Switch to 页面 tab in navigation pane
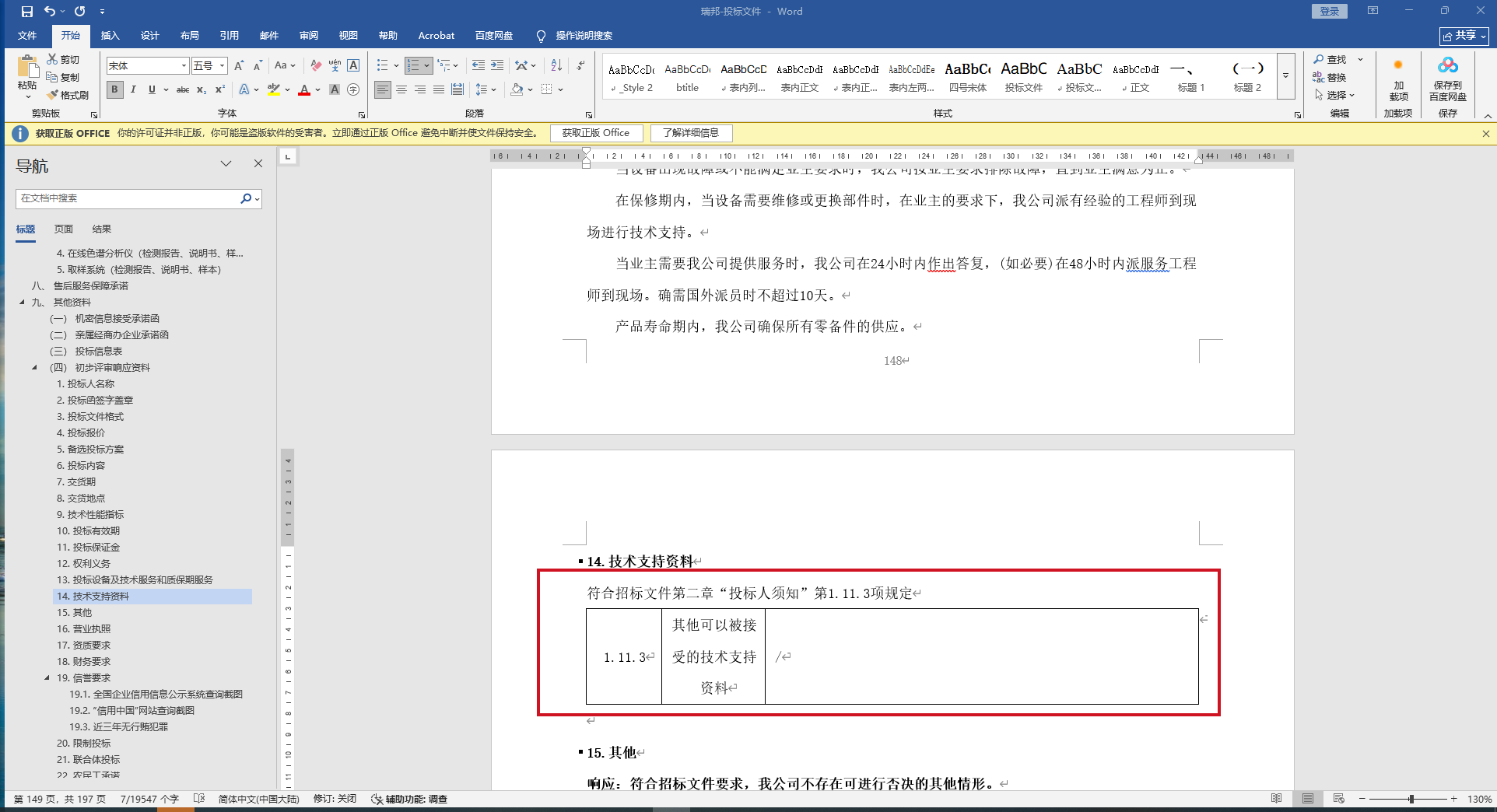The image size is (1497, 812). pyautogui.click(x=64, y=229)
